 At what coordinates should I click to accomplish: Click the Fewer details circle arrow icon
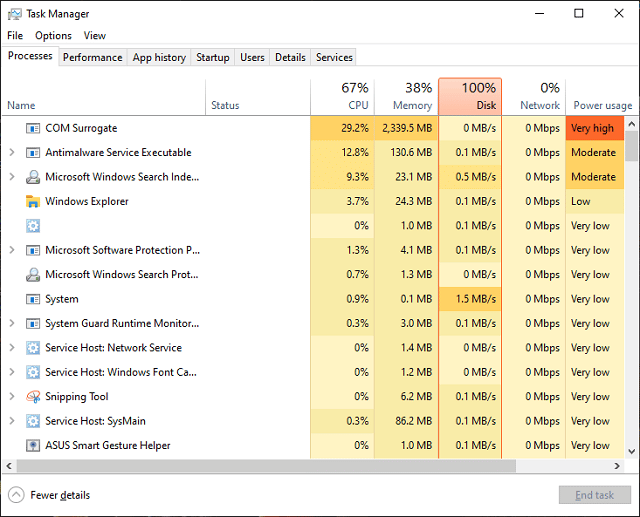16,495
